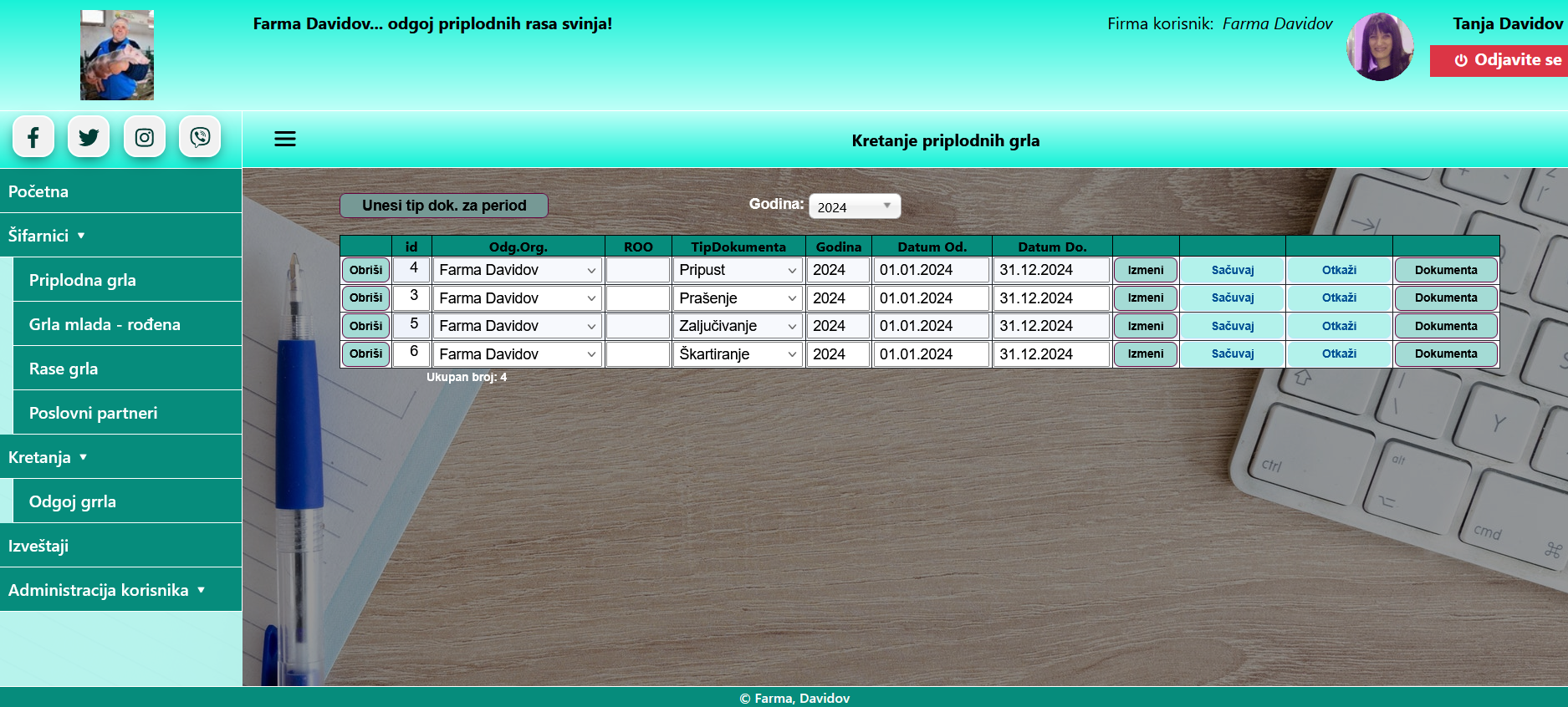Open the Viber contact icon
Image resolution: width=1568 pixels, height=707 pixels.
coord(200,137)
